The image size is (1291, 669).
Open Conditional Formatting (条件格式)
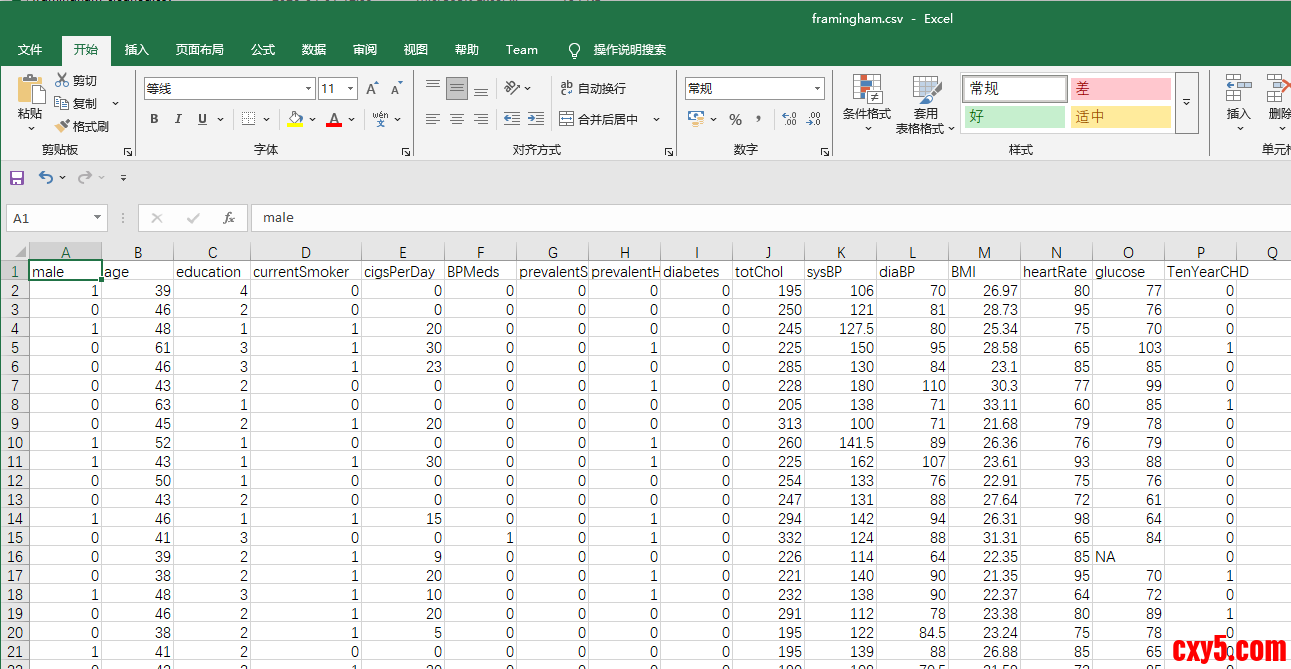[866, 103]
